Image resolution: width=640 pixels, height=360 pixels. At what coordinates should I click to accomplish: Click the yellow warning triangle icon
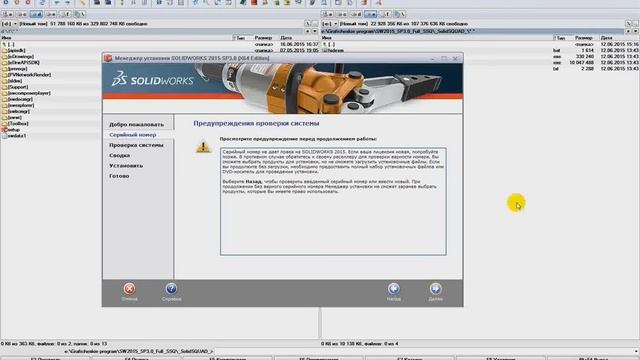point(203,147)
